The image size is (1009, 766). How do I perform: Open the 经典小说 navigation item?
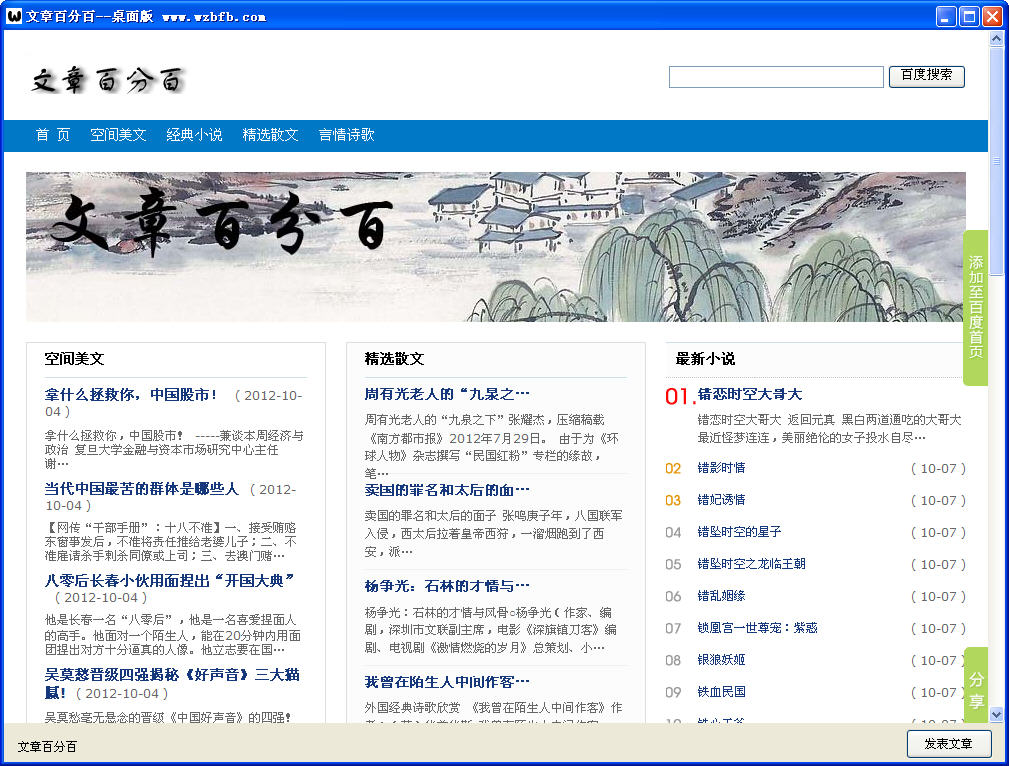click(x=194, y=135)
